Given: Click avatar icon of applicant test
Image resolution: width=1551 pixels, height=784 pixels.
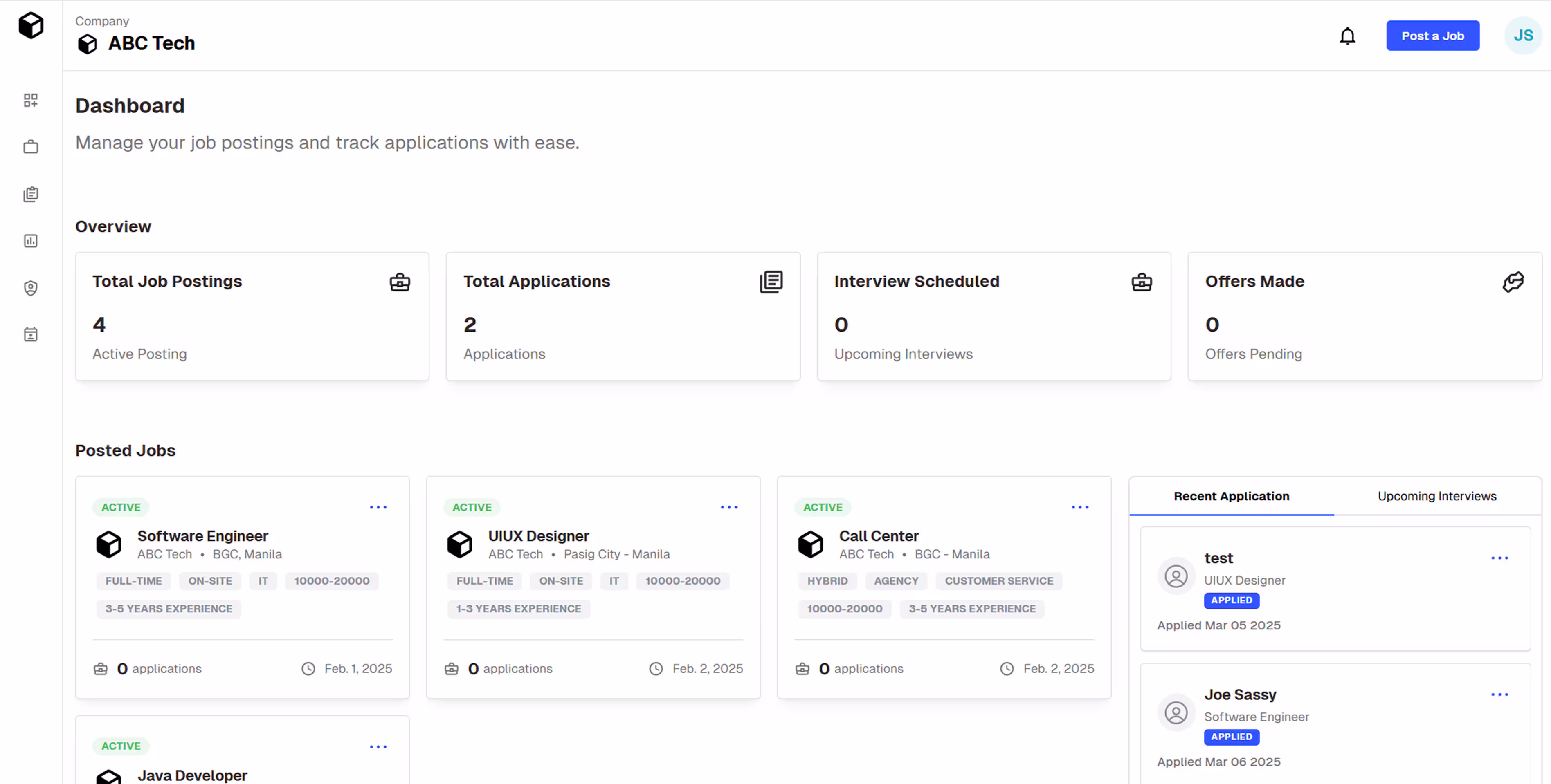Looking at the screenshot, I should point(1176,576).
